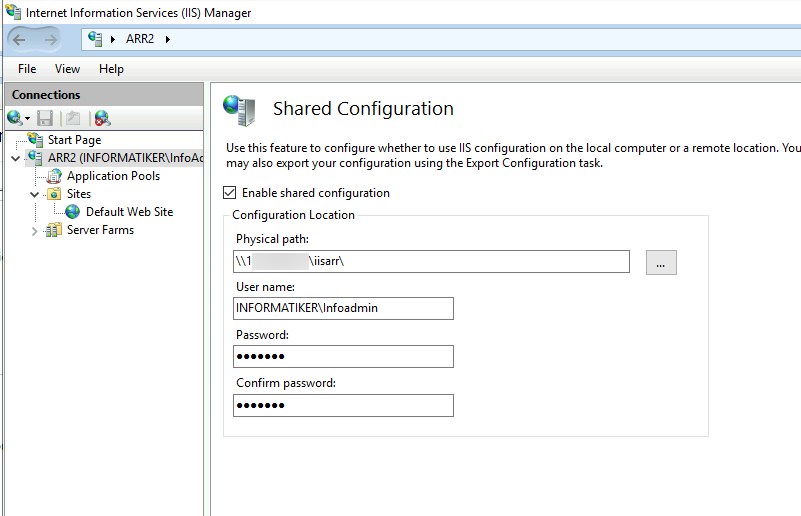The height and width of the screenshot is (516, 801).
Task: Click into the User name field
Action: (343, 309)
